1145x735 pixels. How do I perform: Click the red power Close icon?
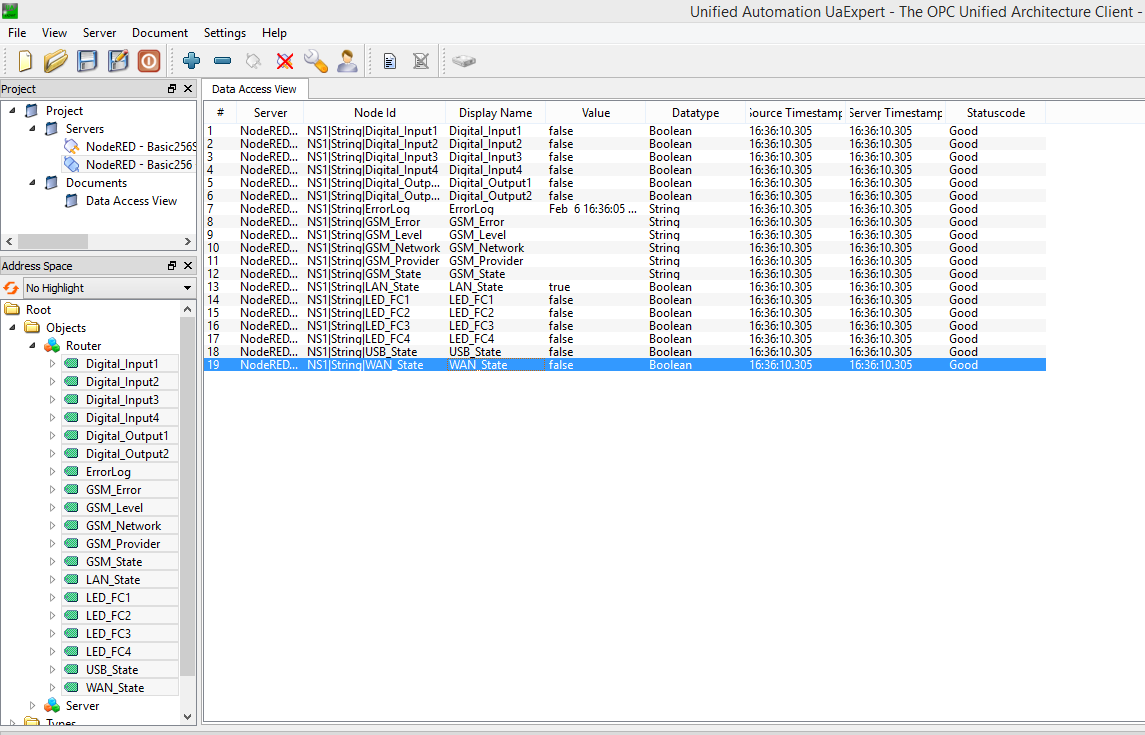149,61
